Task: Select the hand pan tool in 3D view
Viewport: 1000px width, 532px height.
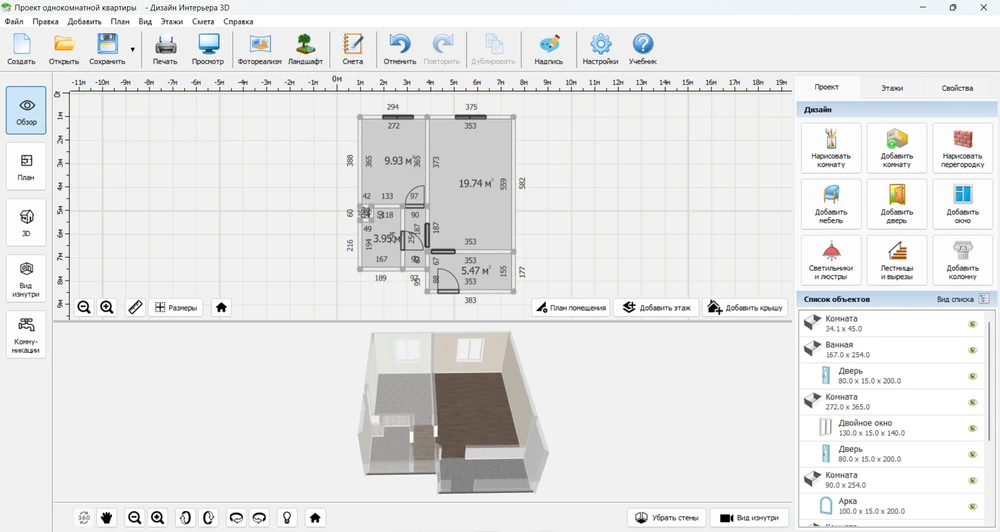Action: point(107,517)
